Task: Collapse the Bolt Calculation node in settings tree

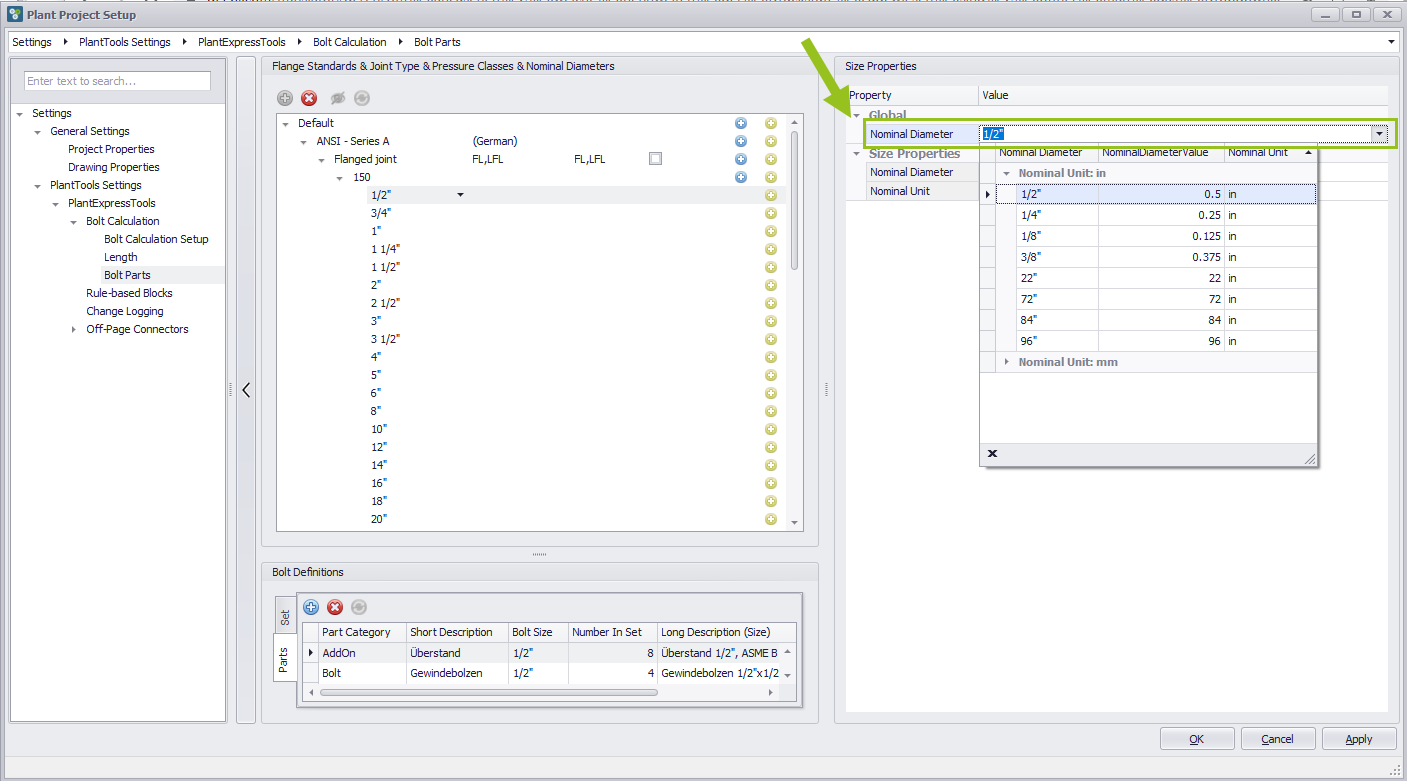Action: click(x=74, y=222)
